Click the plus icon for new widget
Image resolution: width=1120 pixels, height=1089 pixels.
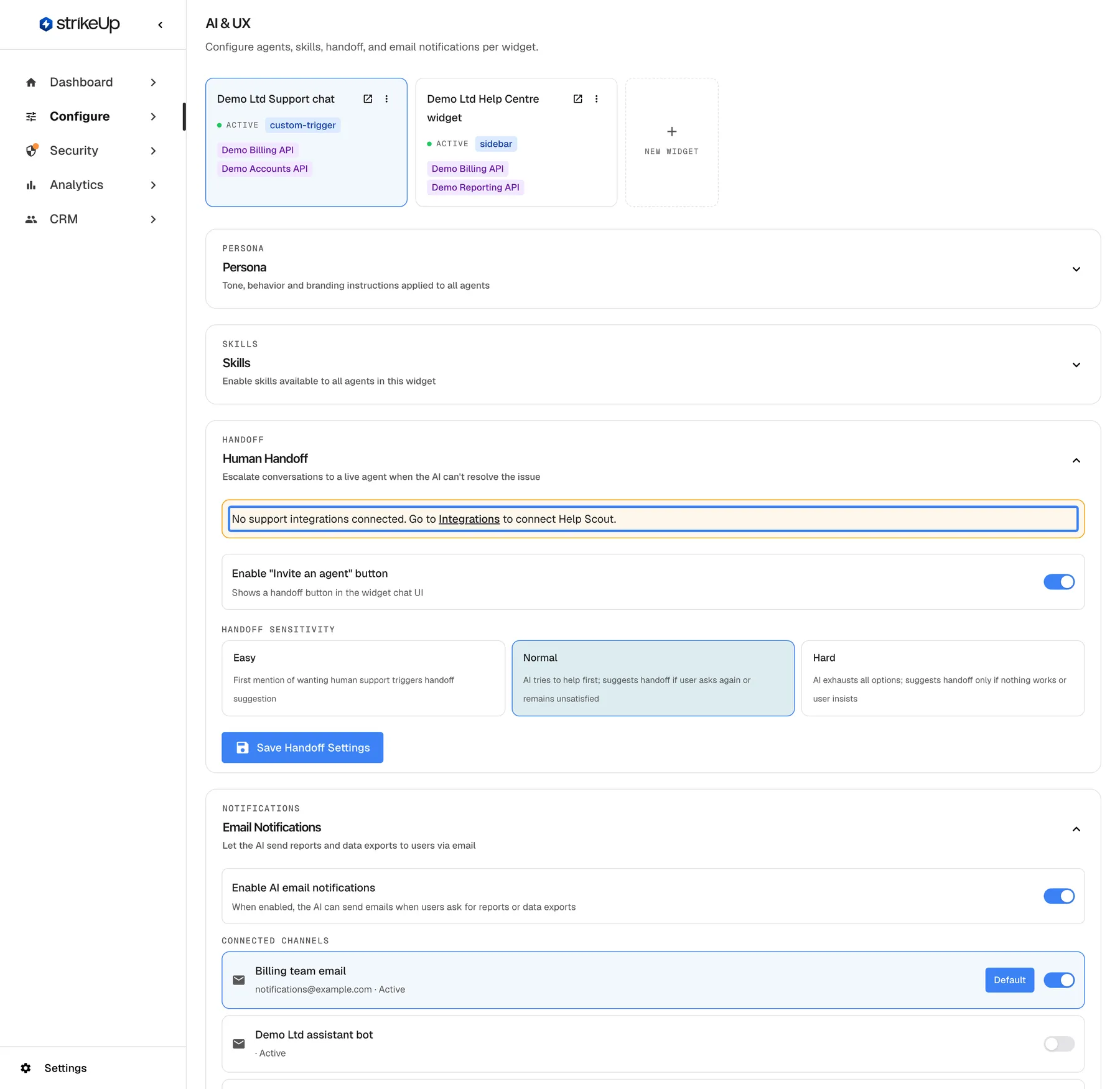[x=672, y=131]
